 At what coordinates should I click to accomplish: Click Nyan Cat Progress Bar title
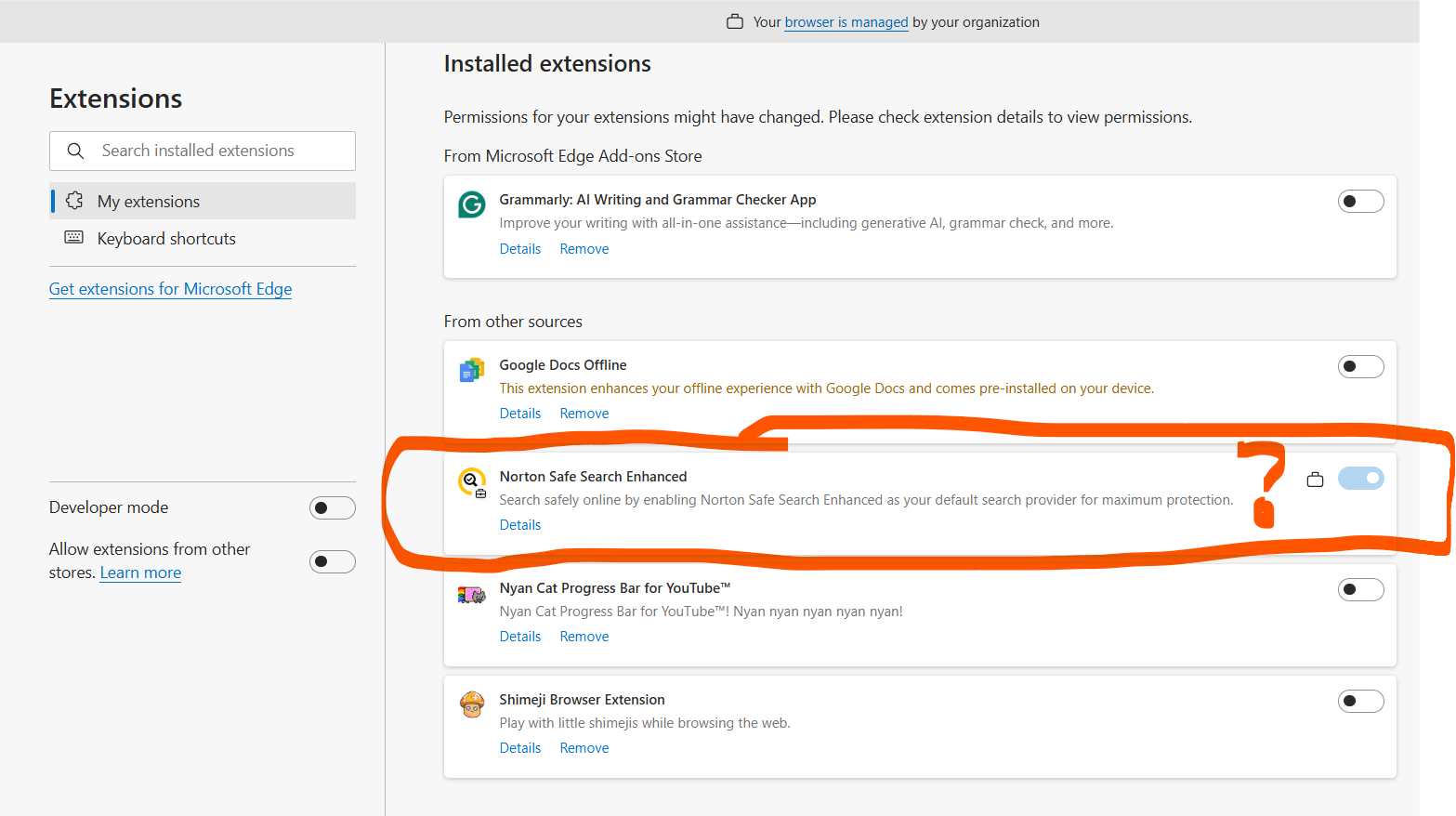615,588
